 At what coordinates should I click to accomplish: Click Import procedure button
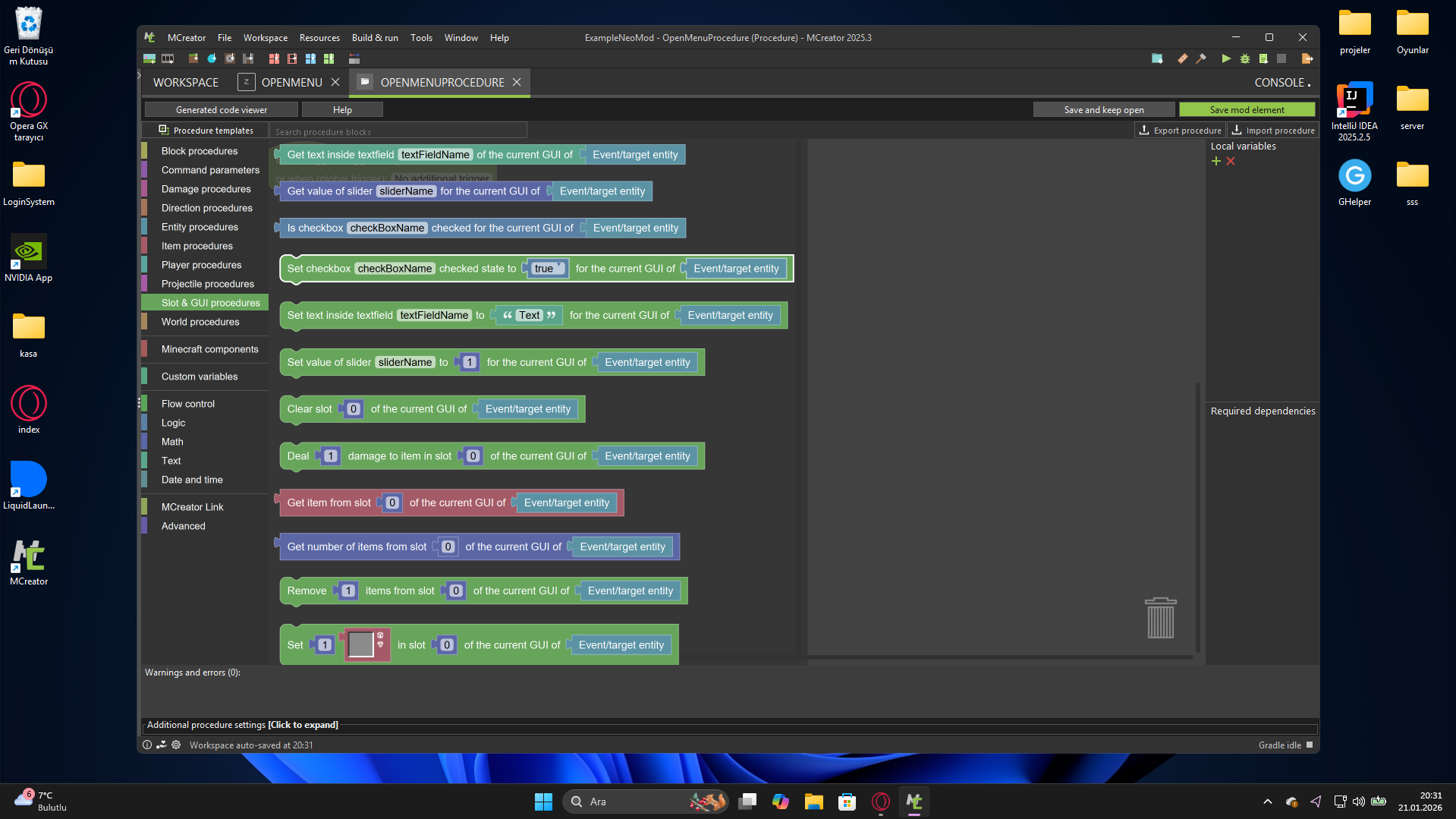[1273, 131]
